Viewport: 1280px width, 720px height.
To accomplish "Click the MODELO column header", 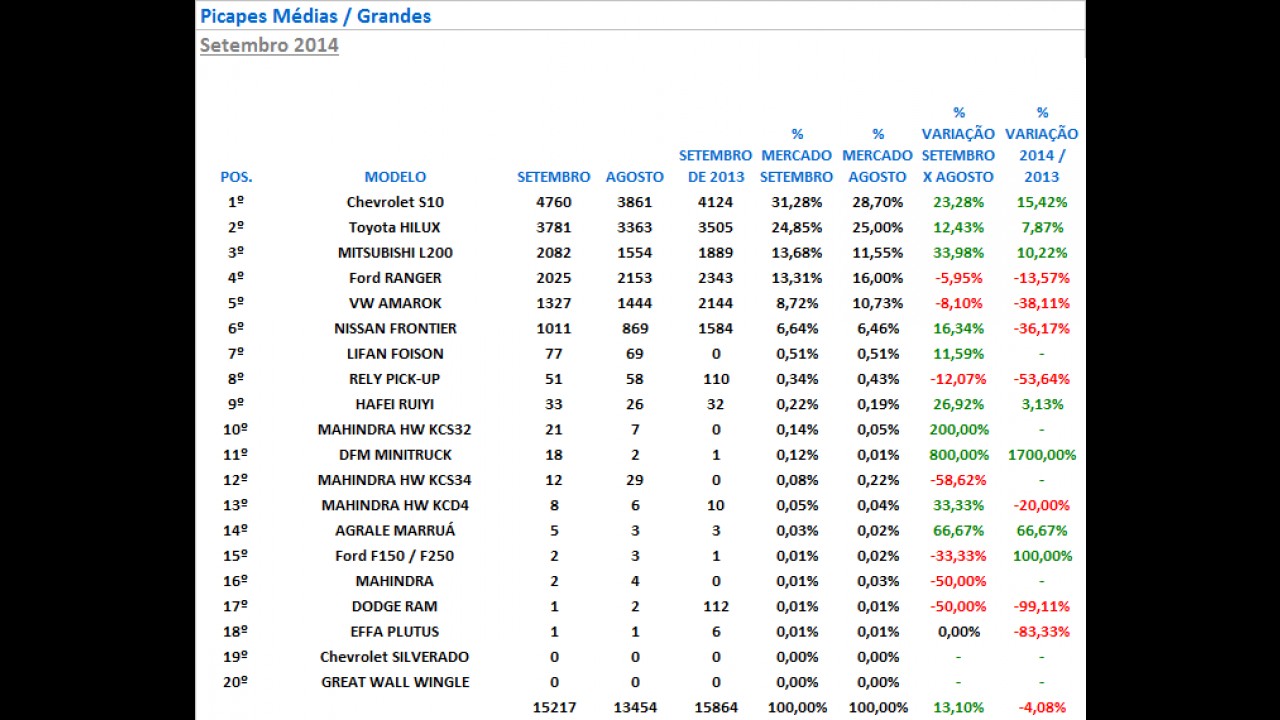I will [x=395, y=177].
